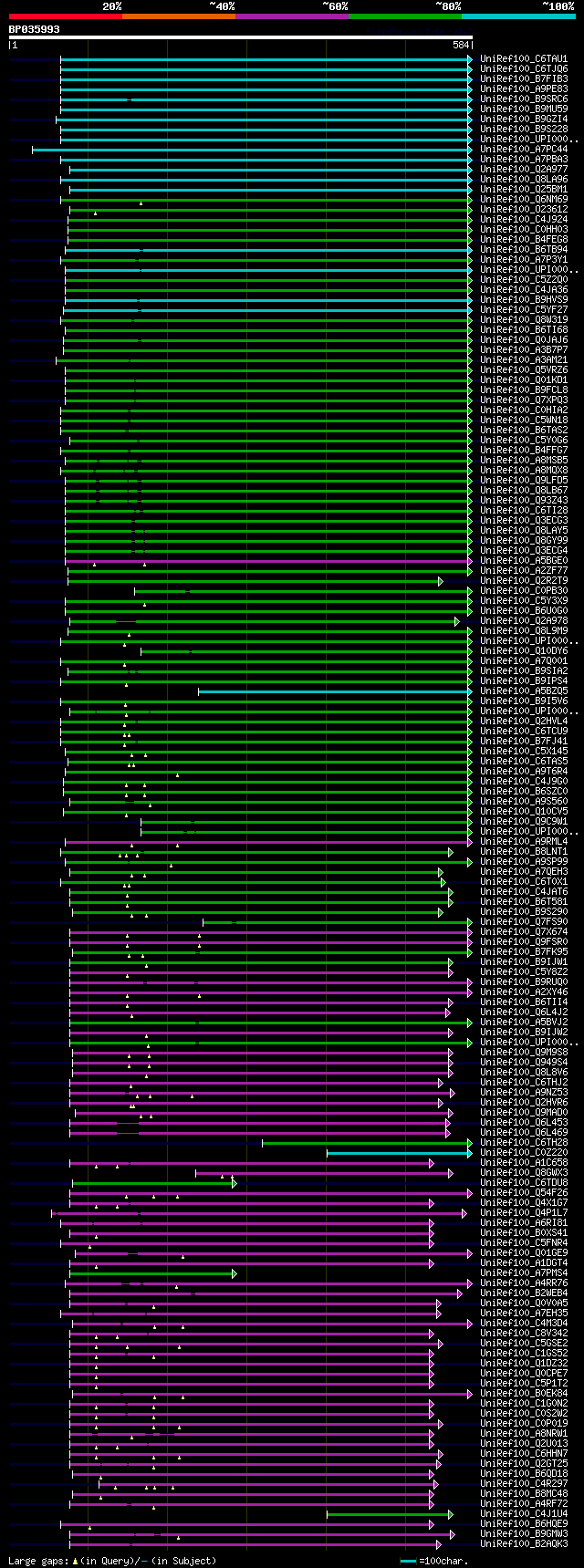Select hit label UniRef100_C0Z220

(524, 1153)
